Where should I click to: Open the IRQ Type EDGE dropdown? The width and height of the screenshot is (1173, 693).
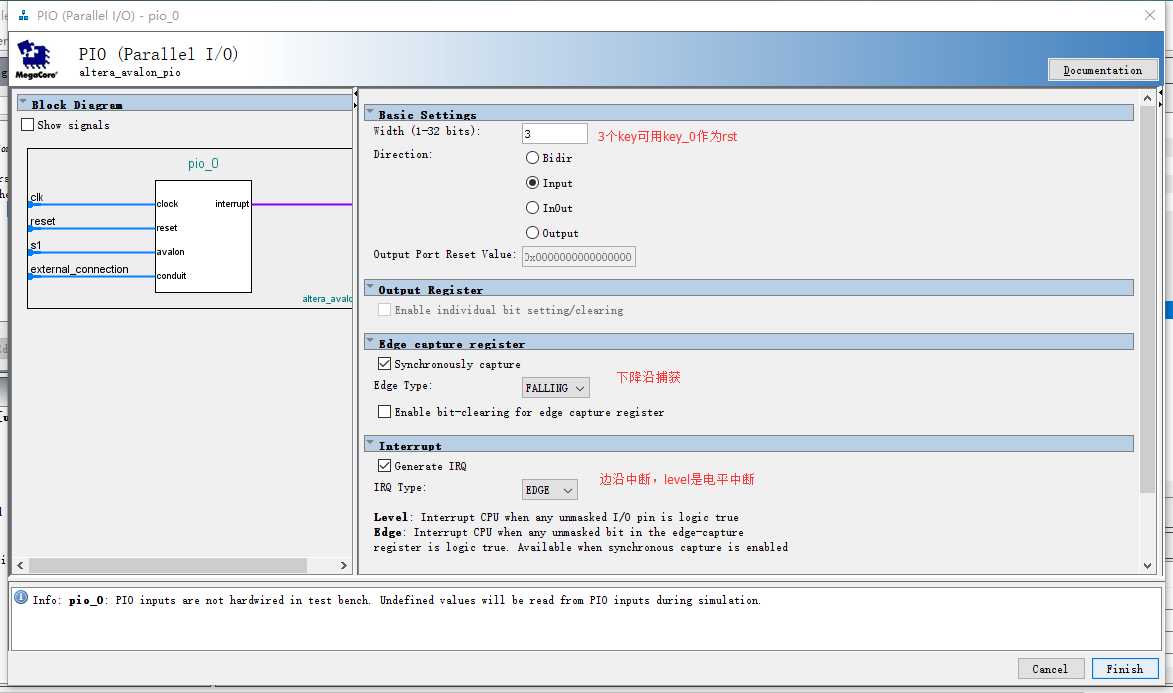(550, 489)
